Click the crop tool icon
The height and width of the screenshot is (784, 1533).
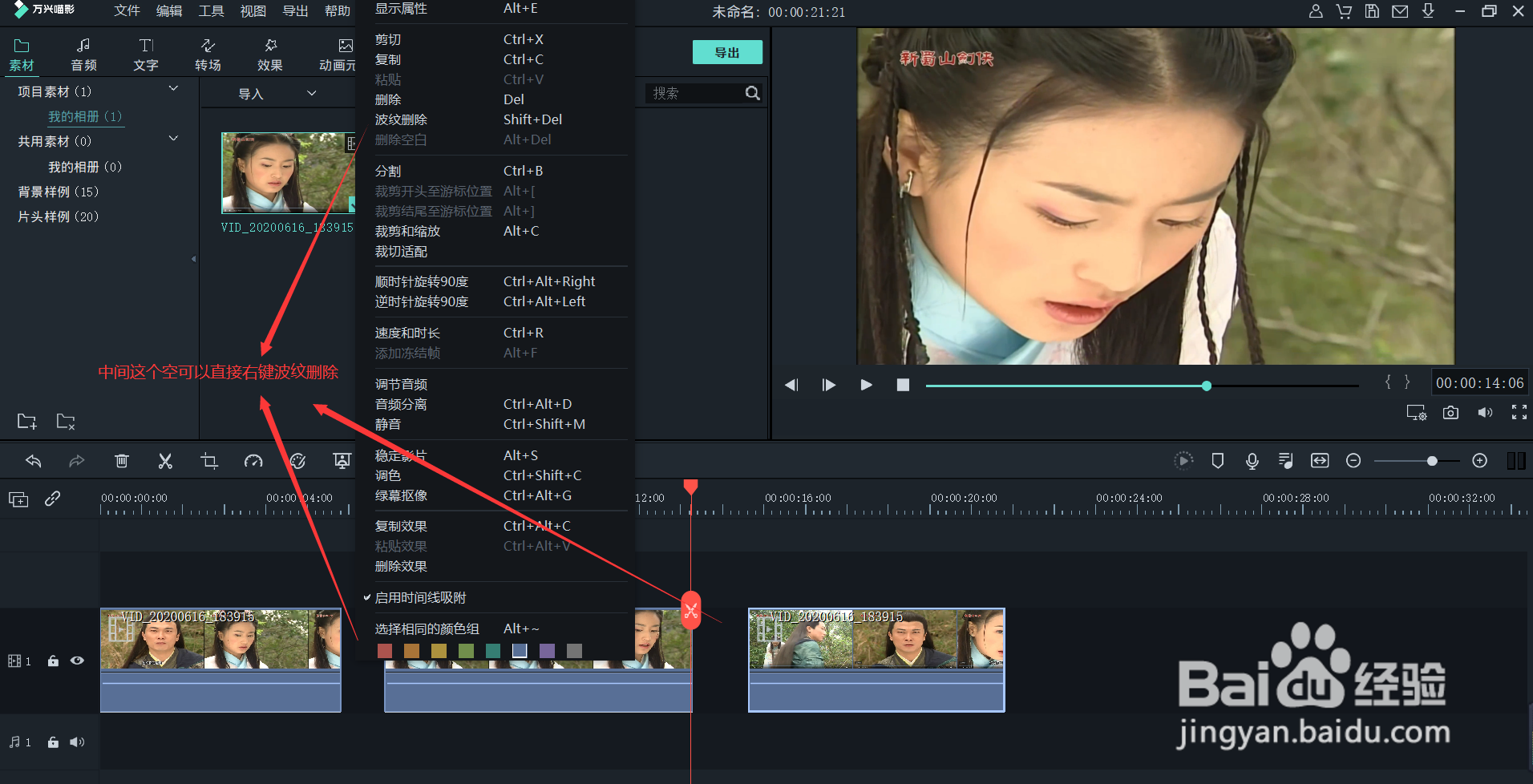(209, 461)
